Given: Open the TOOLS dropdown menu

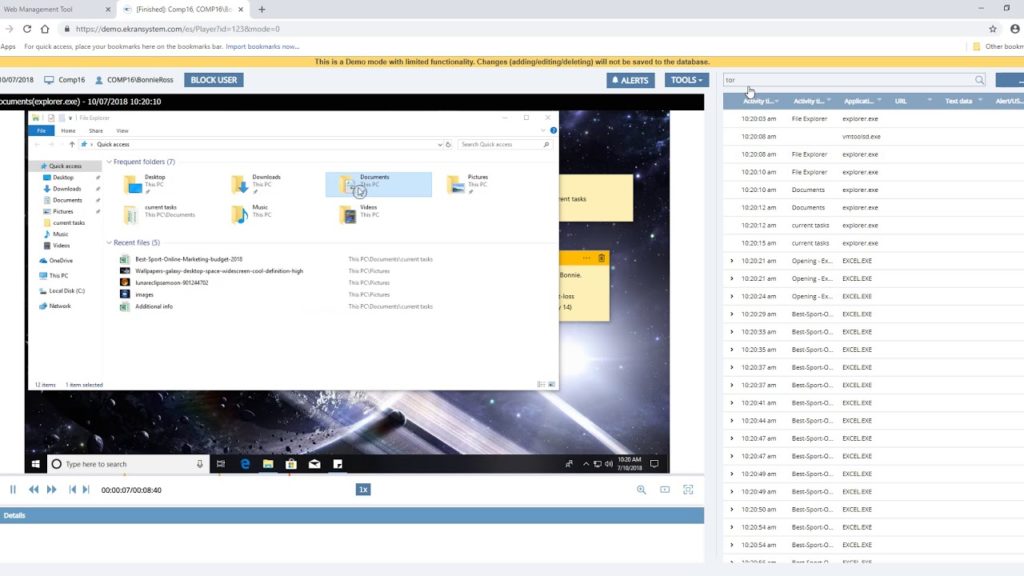Looking at the screenshot, I should pyautogui.click(x=686, y=80).
